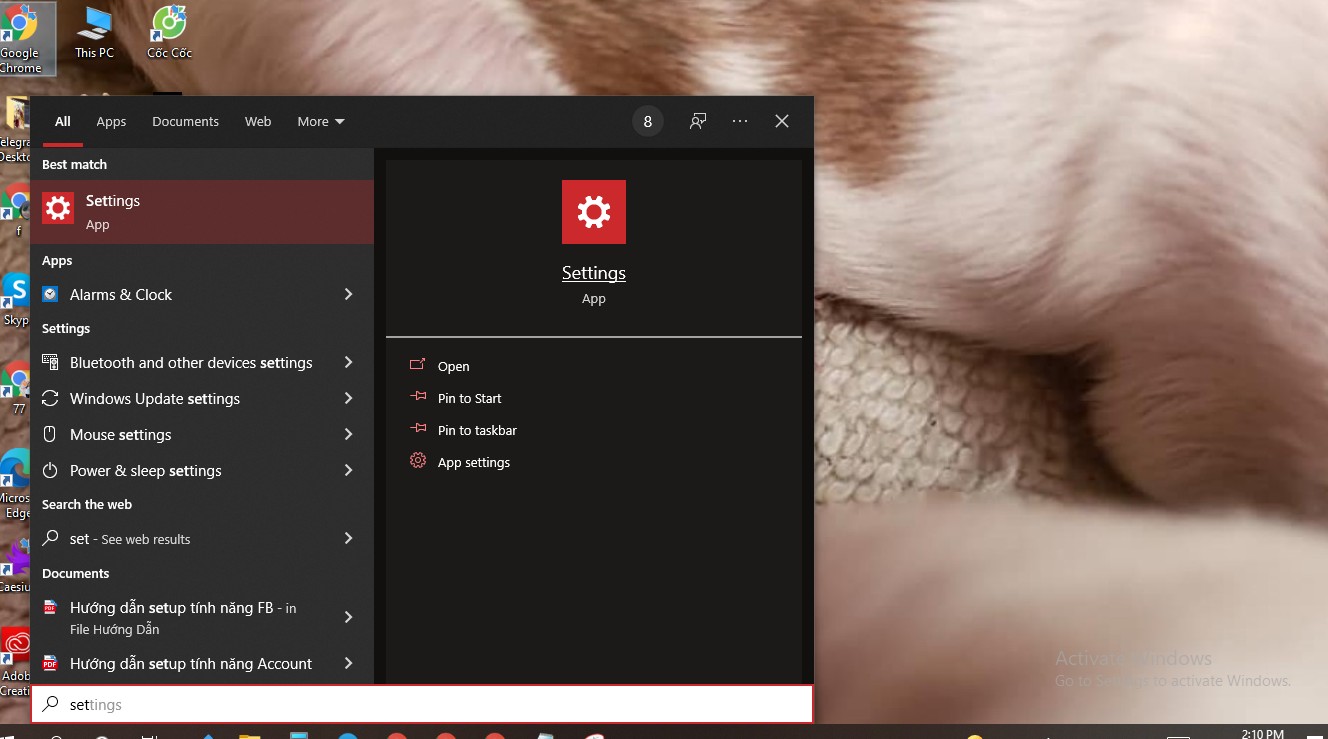Select the Caesium desktop icon

click(x=15, y=566)
